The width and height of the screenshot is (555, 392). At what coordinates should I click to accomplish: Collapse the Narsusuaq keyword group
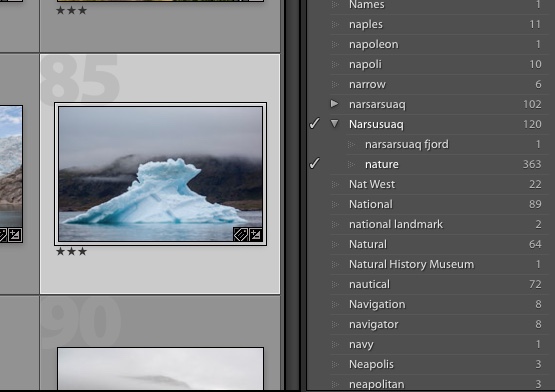coord(334,124)
